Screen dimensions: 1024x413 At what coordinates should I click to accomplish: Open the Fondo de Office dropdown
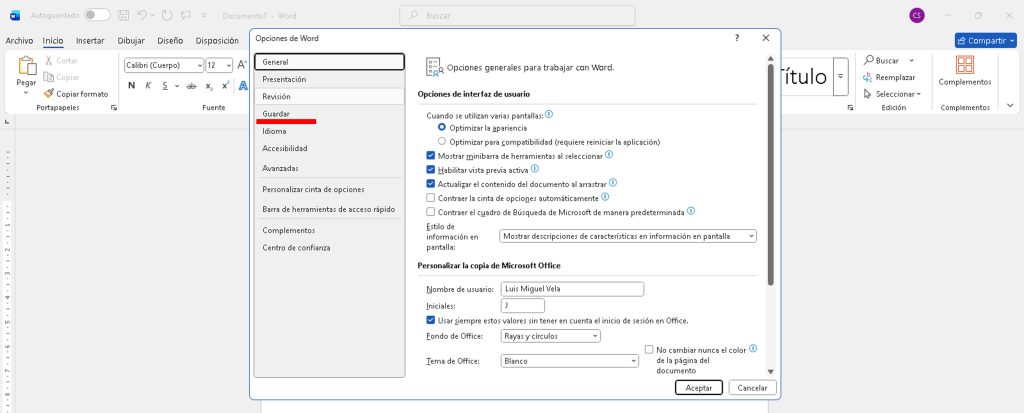[550, 336]
